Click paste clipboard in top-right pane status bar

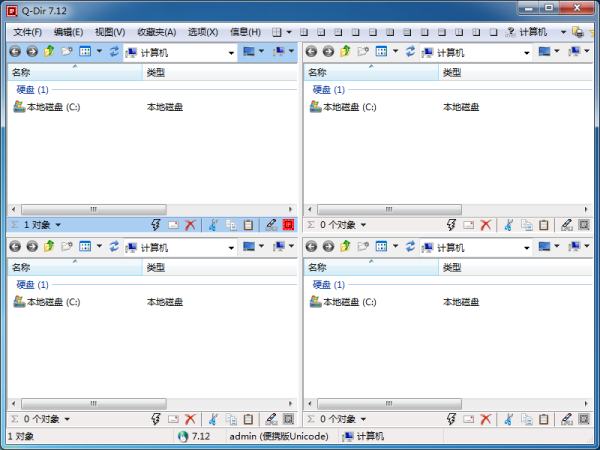[x=544, y=225]
